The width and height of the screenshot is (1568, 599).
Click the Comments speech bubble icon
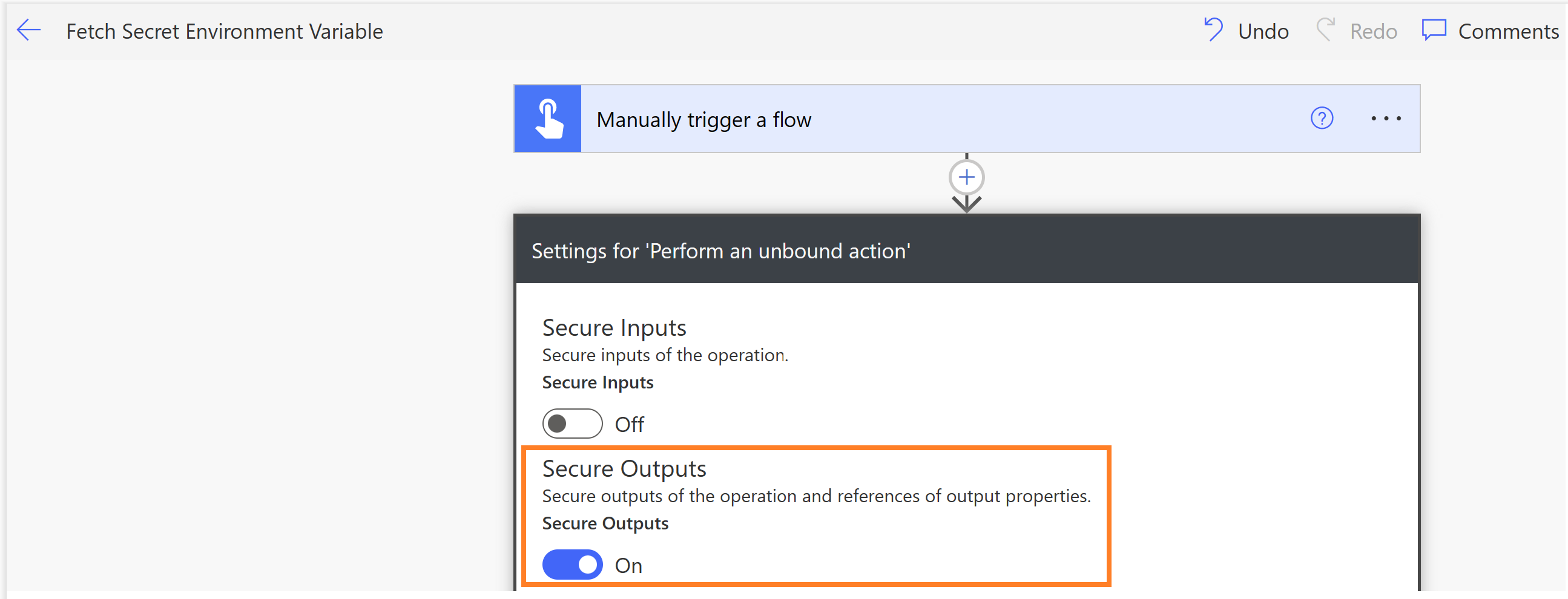point(1434,29)
